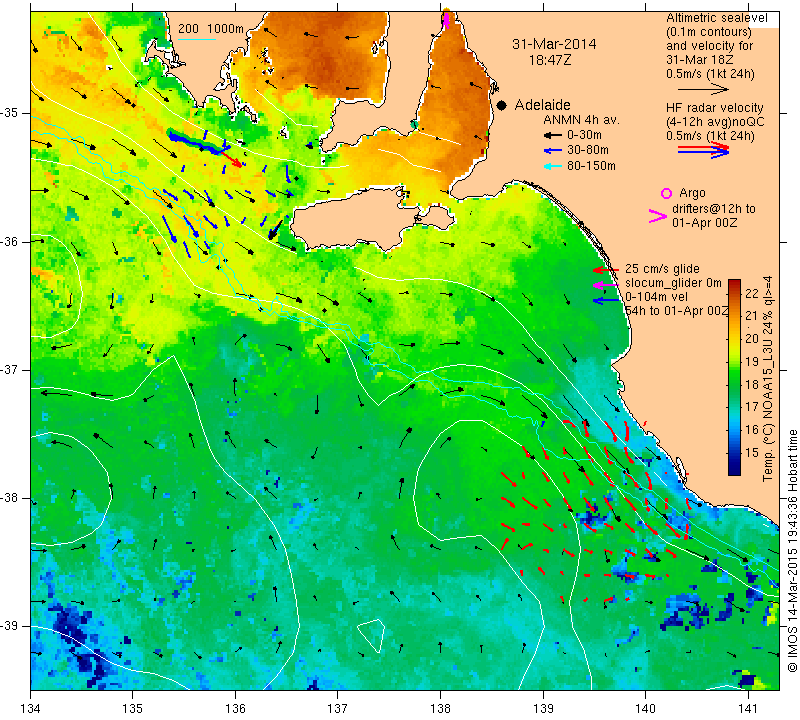800x720 pixels.
Task: Click the -39 latitude axis label
Action: point(12,626)
